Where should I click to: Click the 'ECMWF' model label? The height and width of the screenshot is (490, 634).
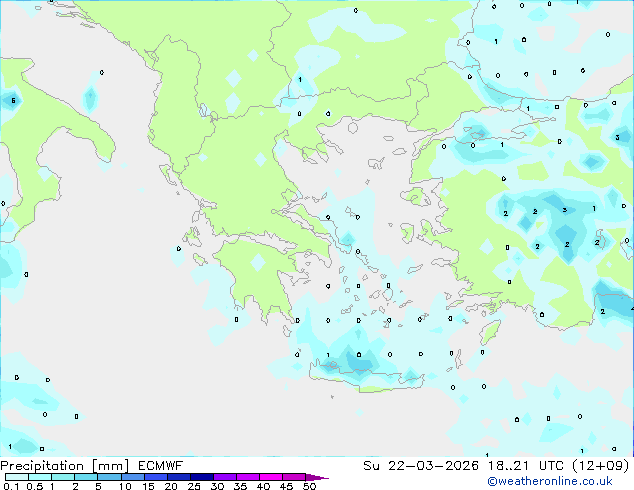161,466
